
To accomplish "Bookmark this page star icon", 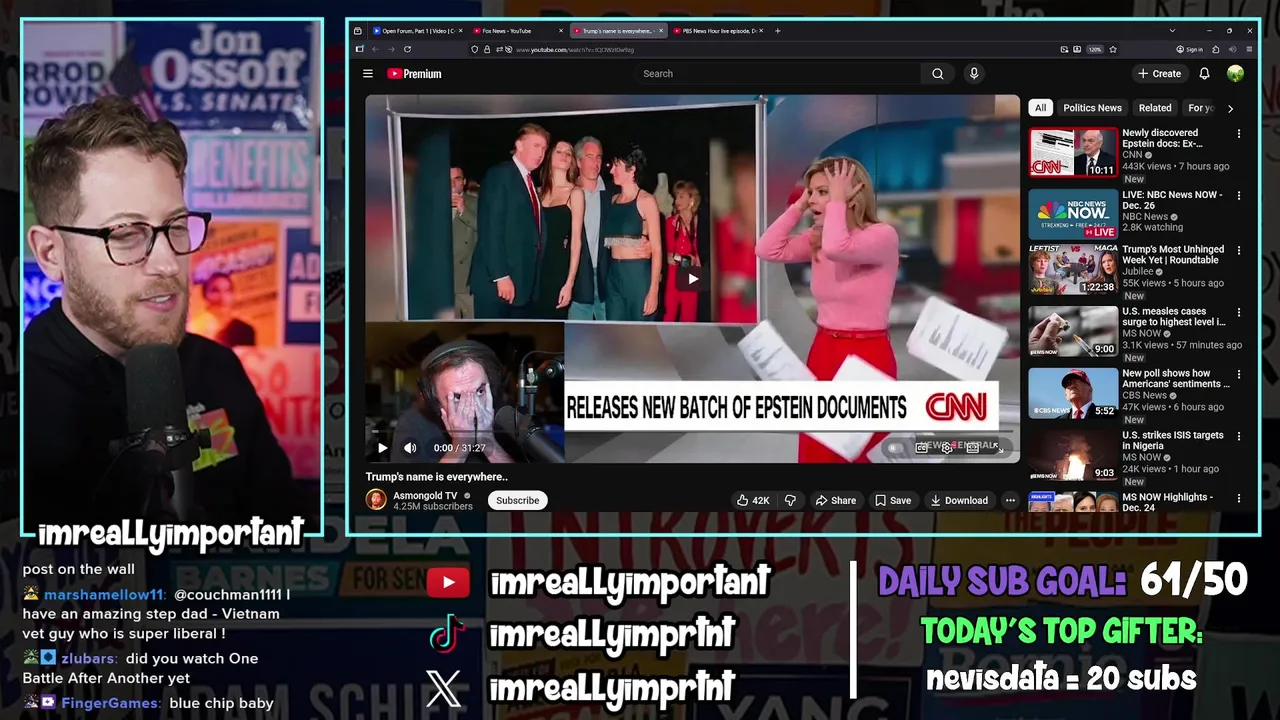I will [1112, 49].
